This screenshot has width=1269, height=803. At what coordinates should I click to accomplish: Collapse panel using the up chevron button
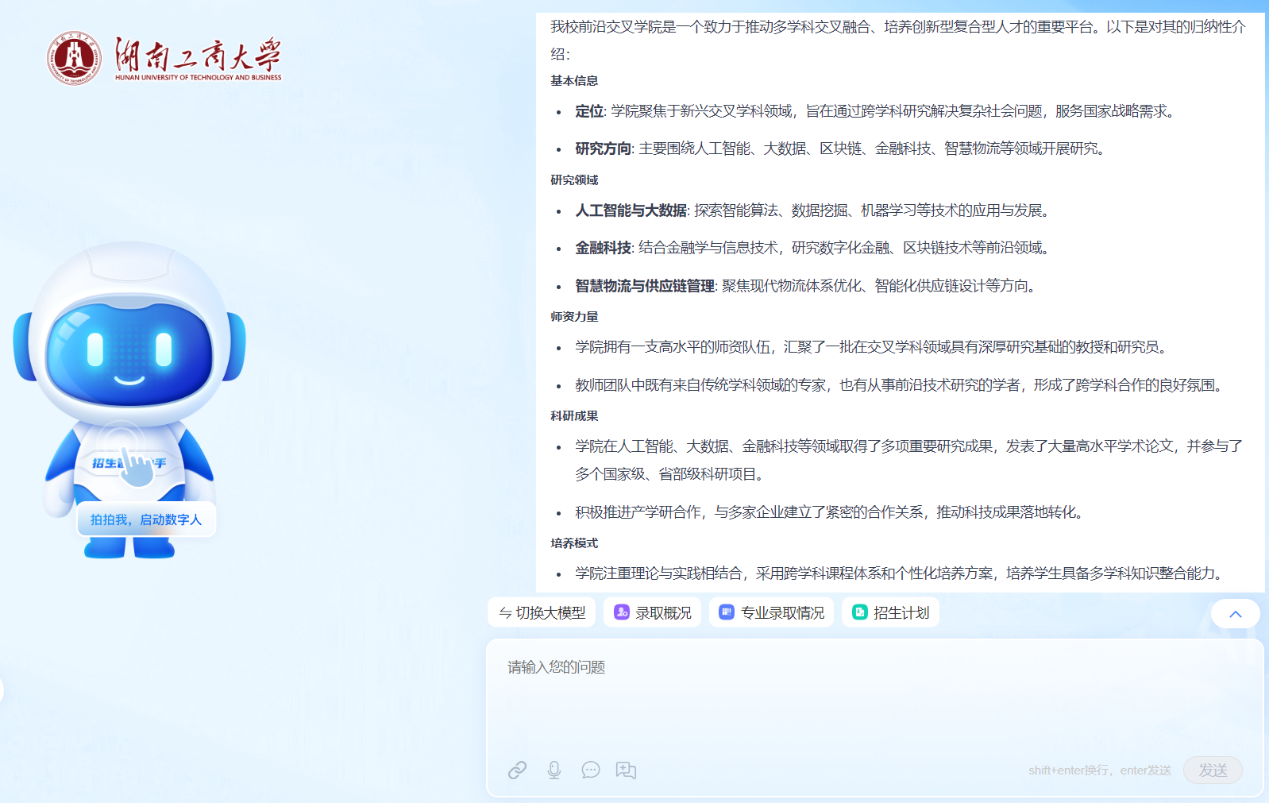1235,614
